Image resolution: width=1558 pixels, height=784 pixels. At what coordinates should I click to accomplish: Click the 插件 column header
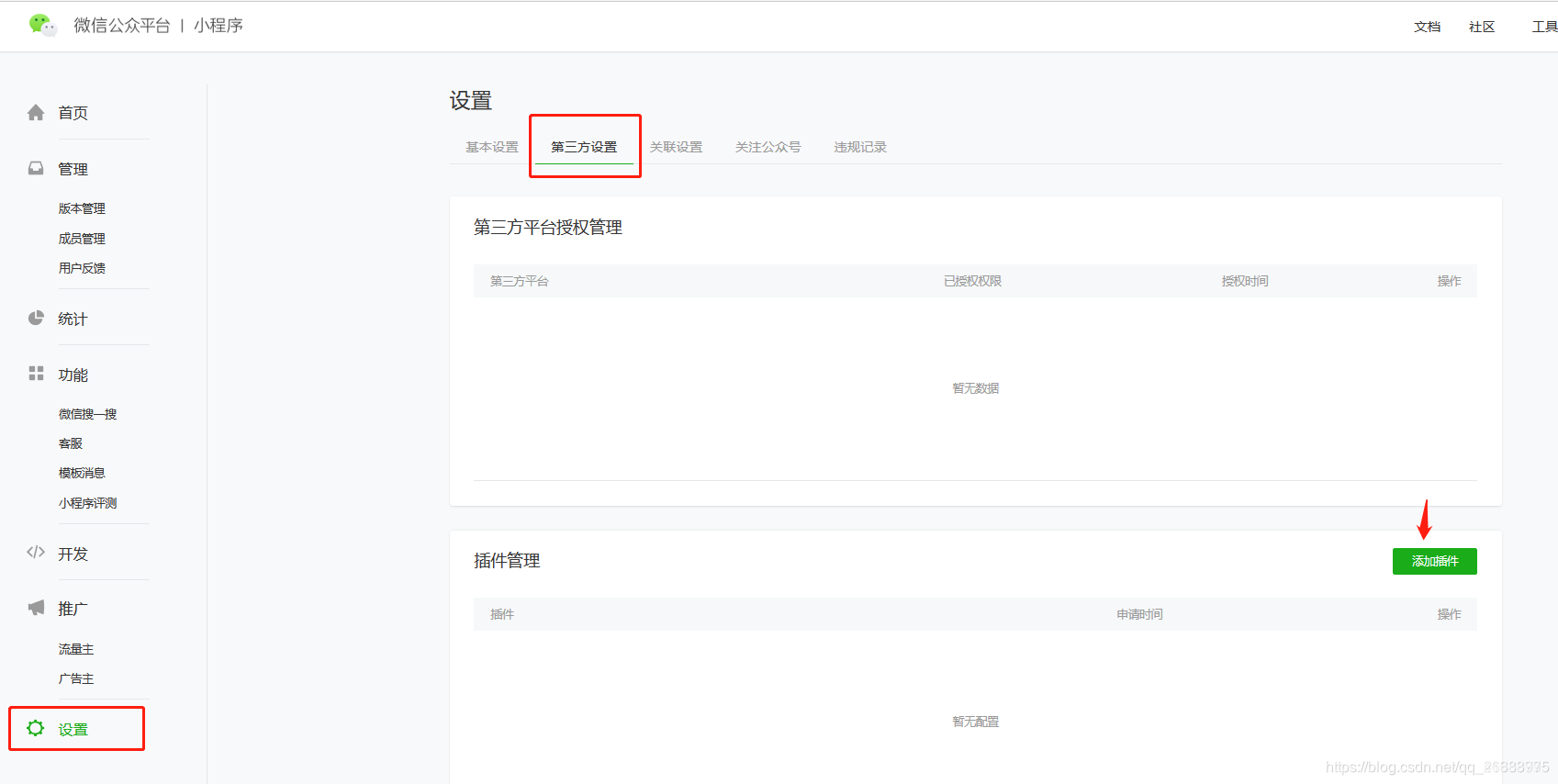pyautogui.click(x=502, y=614)
